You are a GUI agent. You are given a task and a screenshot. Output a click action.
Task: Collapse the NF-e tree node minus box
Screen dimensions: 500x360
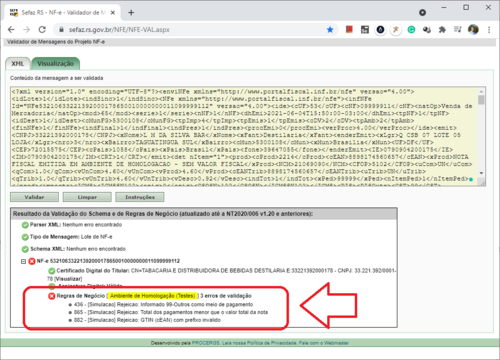pyautogui.click(x=23, y=261)
